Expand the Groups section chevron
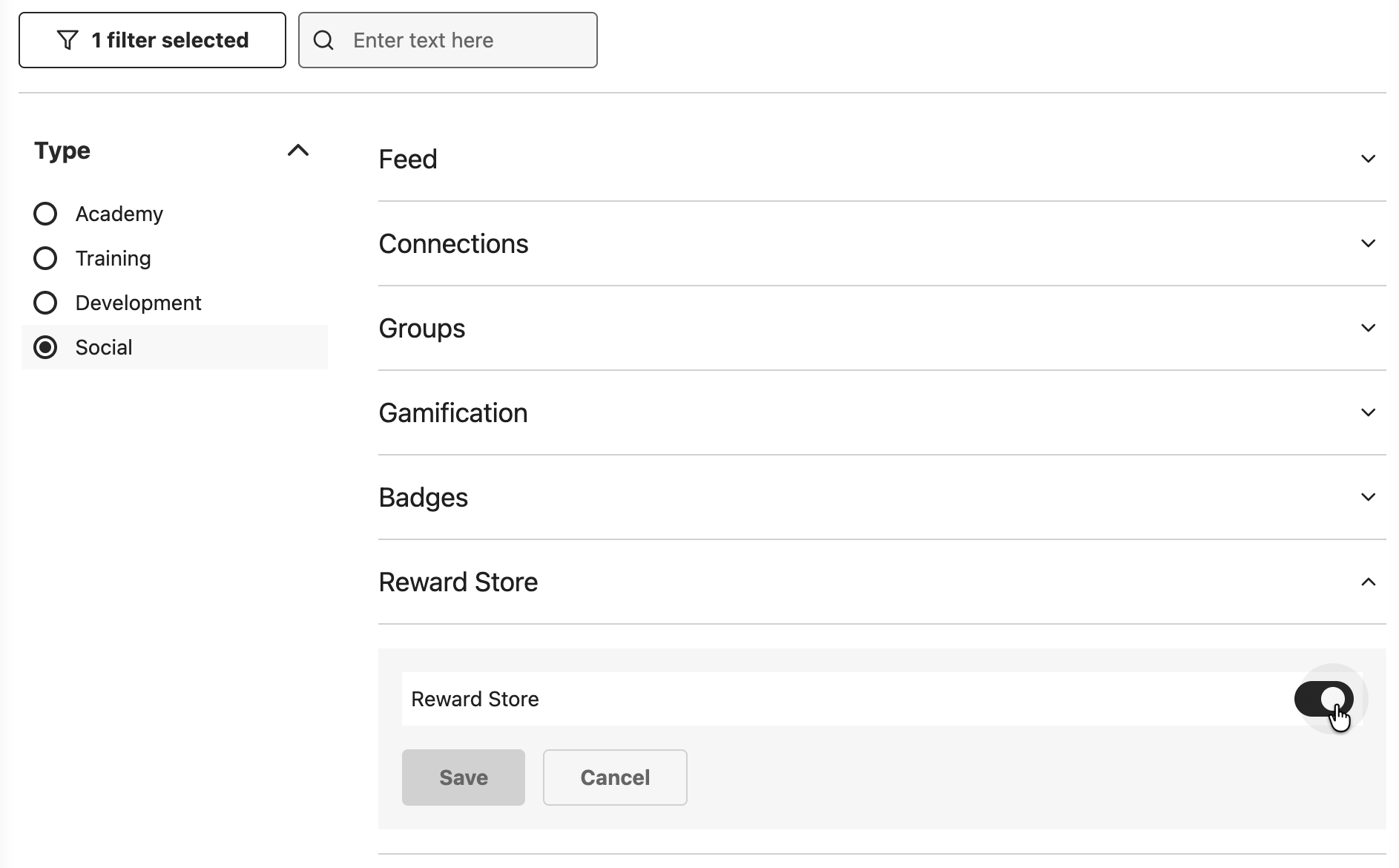Viewport: 1399px width, 868px height. coord(1369,328)
